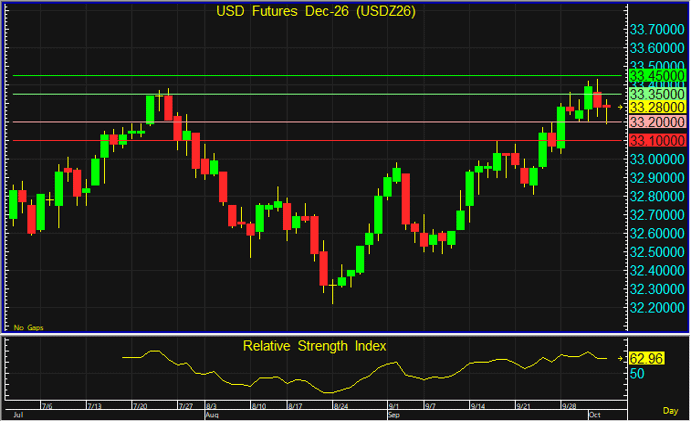The height and width of the screenshot is (422, 691).
Task: Click the 8/10 date label
Action: [258, 406]
